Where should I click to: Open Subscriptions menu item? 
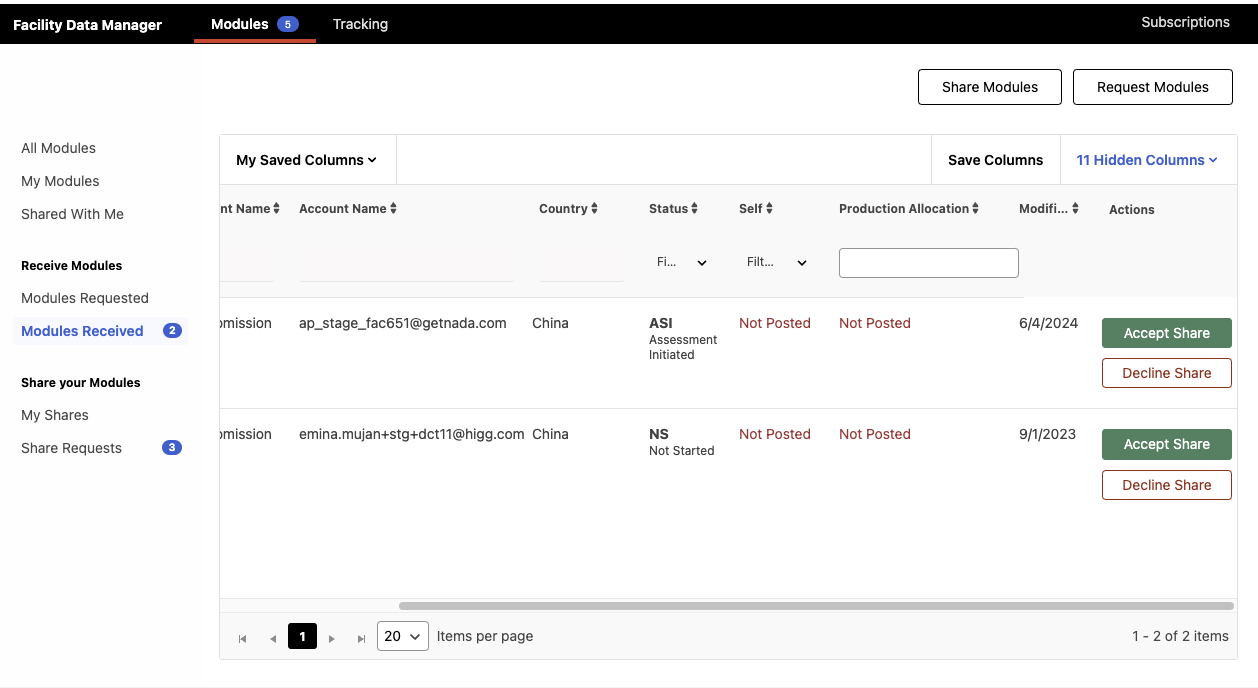[1185, 22]
